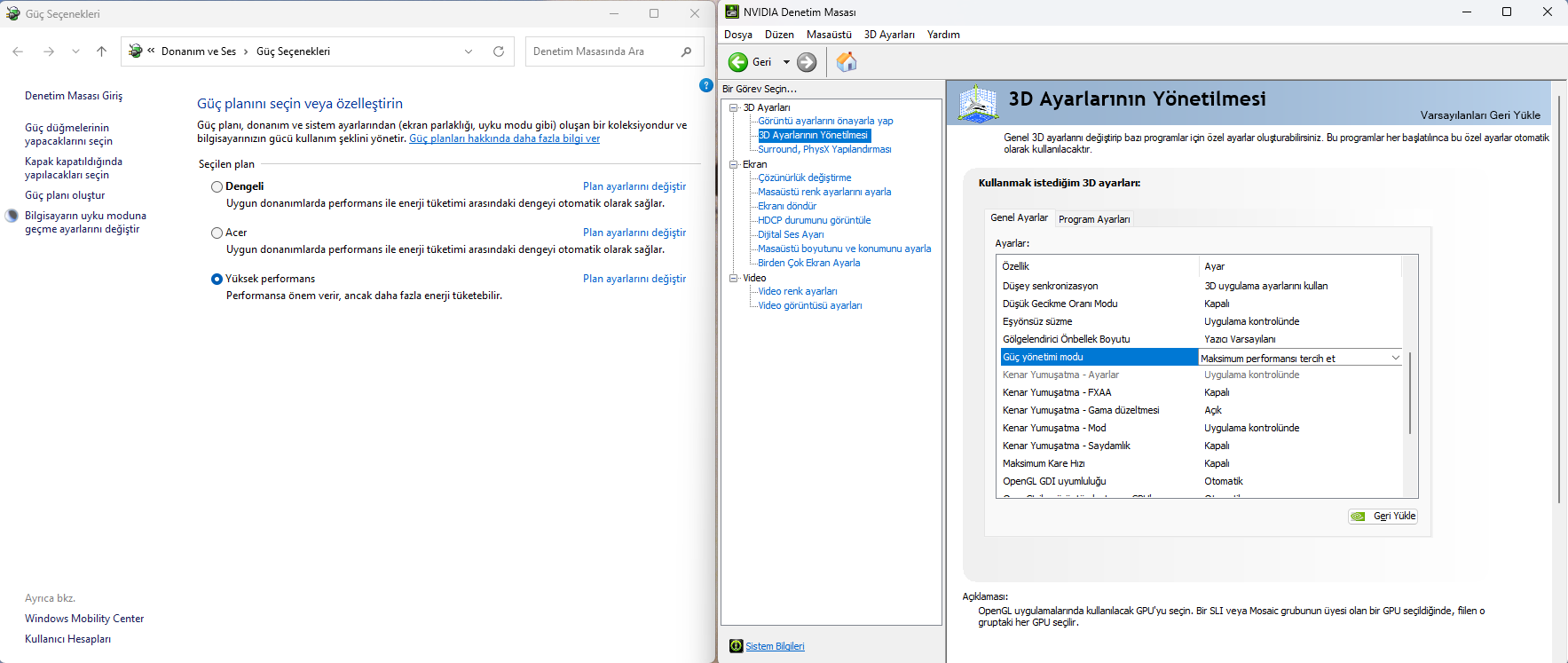Click the Sistem Bilgileri icon
This screenshot has height=663, width=1568.
tap(736, 646)
